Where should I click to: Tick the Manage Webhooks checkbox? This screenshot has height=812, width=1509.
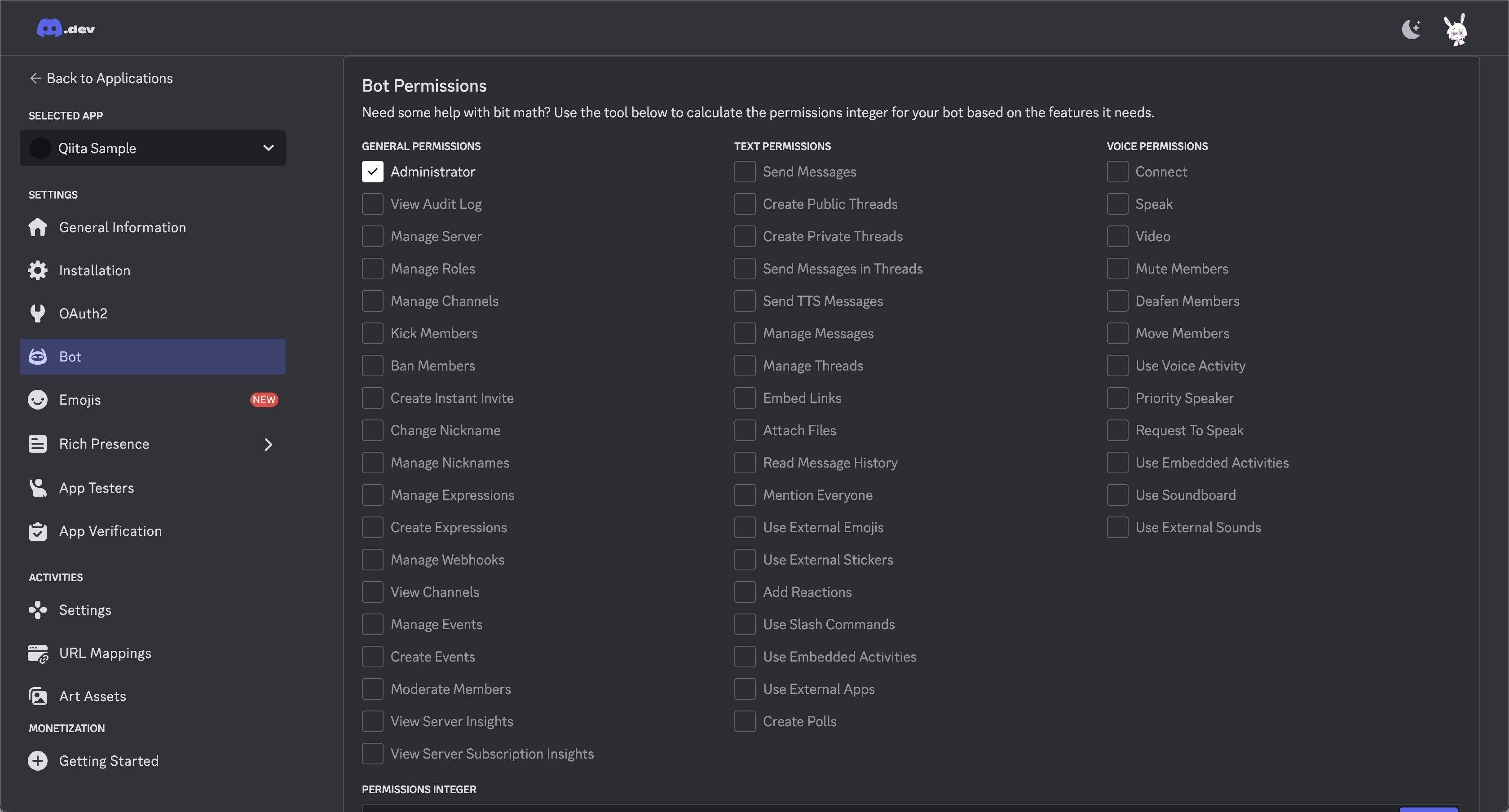[x=373, y=560]
